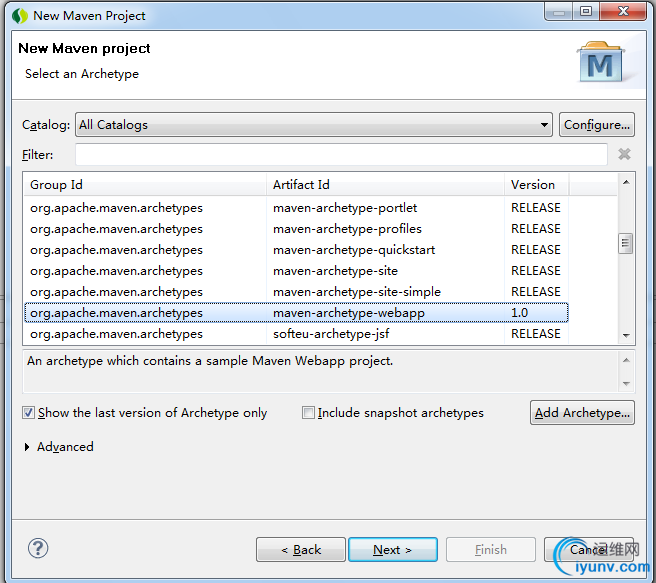Sort by Group Id column header
The image size is (656, 583).
145,184
